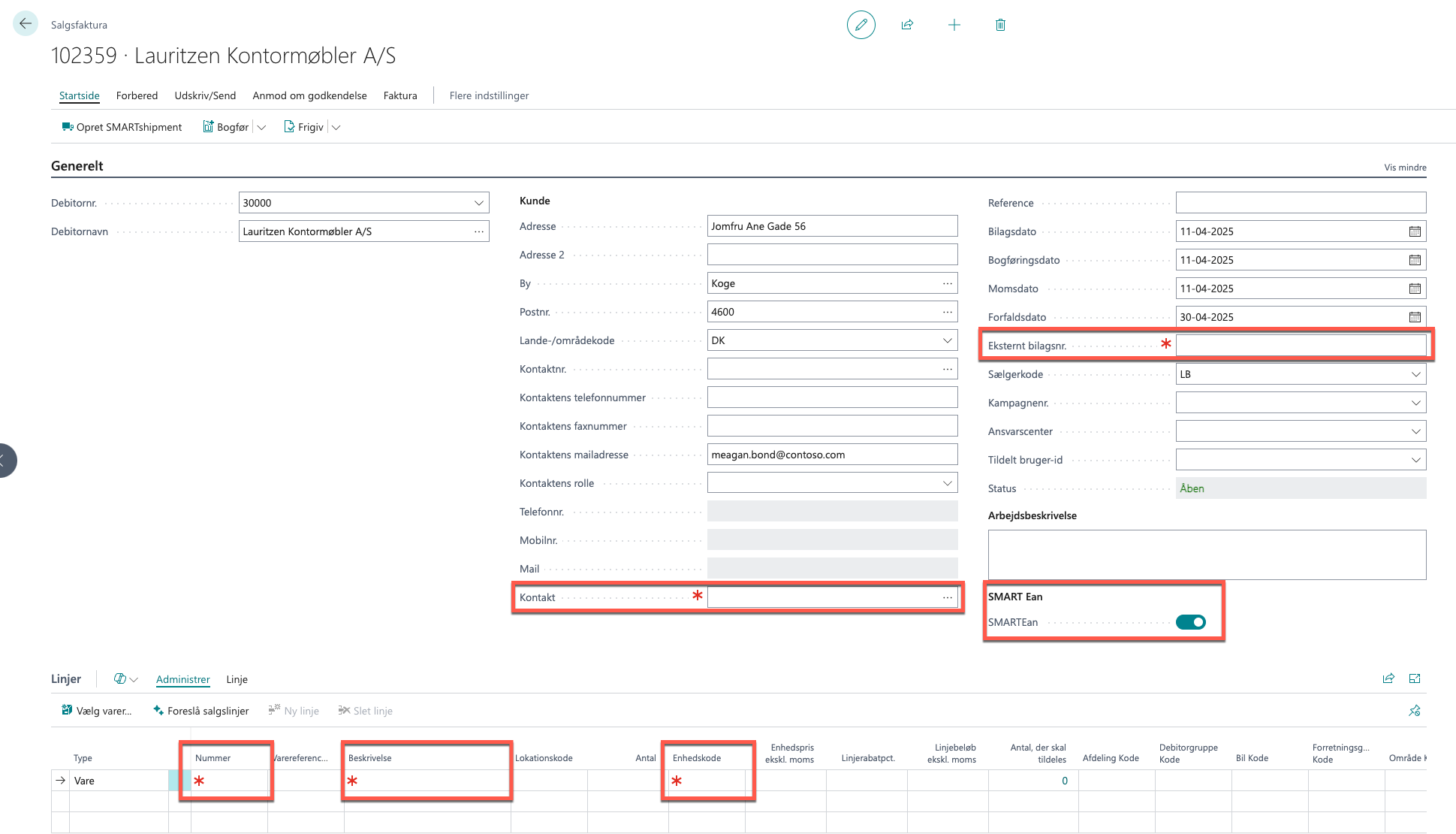Click the Eksternt bilagsnr. input field

[1300, 346]
